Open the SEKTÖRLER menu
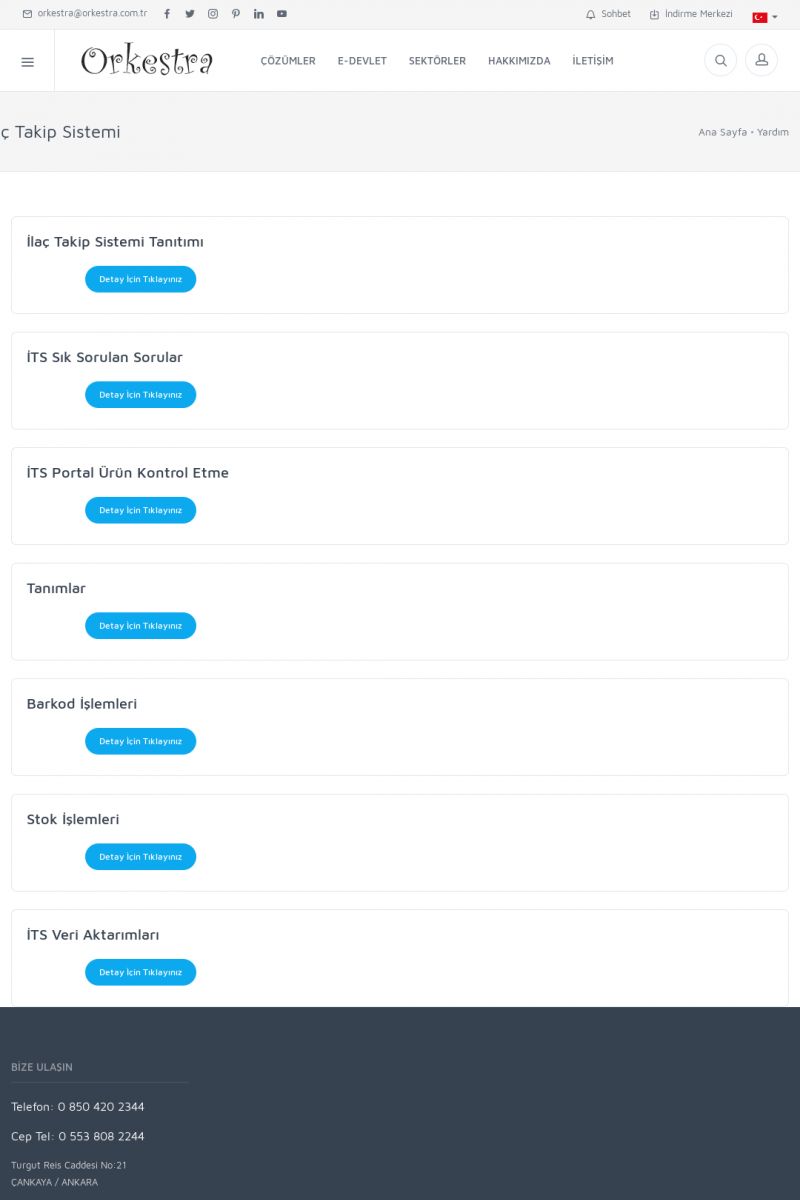800x1200 pixels. pyautogui.click(x=437, y=61)
